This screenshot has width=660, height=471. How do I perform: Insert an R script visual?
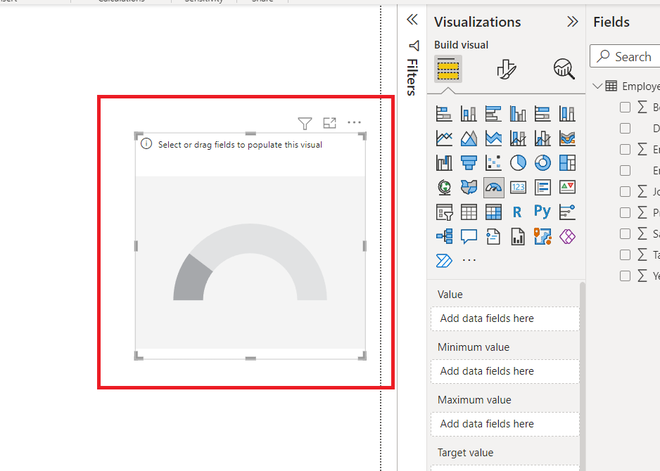[x=517, y=211]
